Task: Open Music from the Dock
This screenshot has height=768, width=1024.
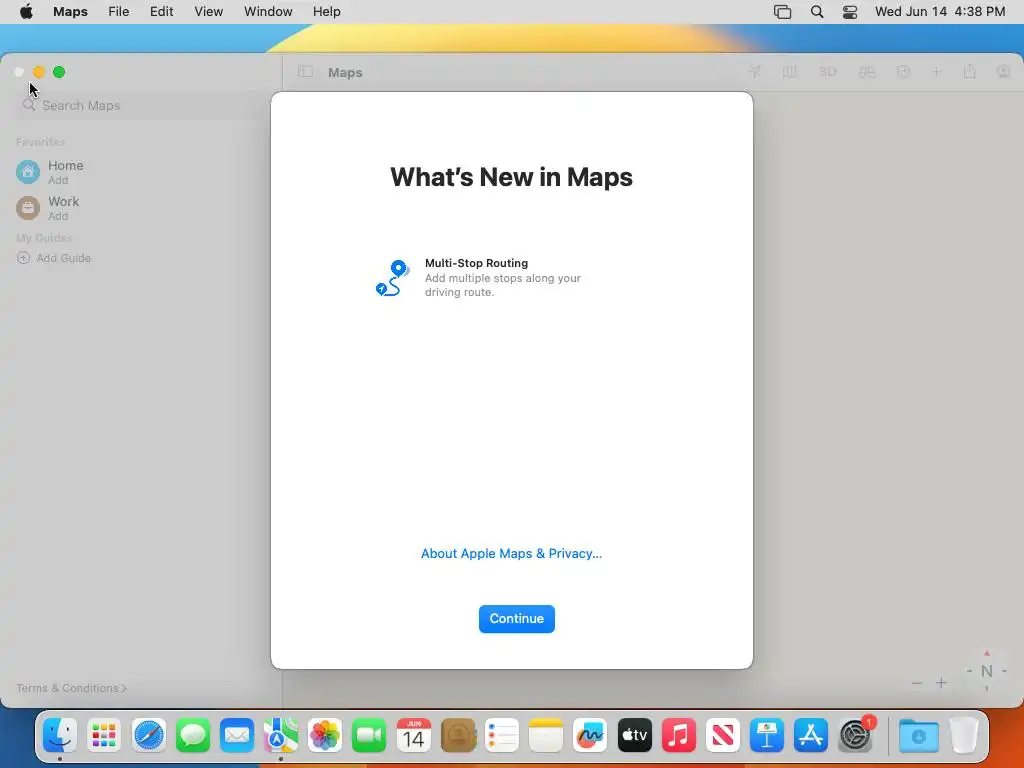Action: tap(679, 736)
